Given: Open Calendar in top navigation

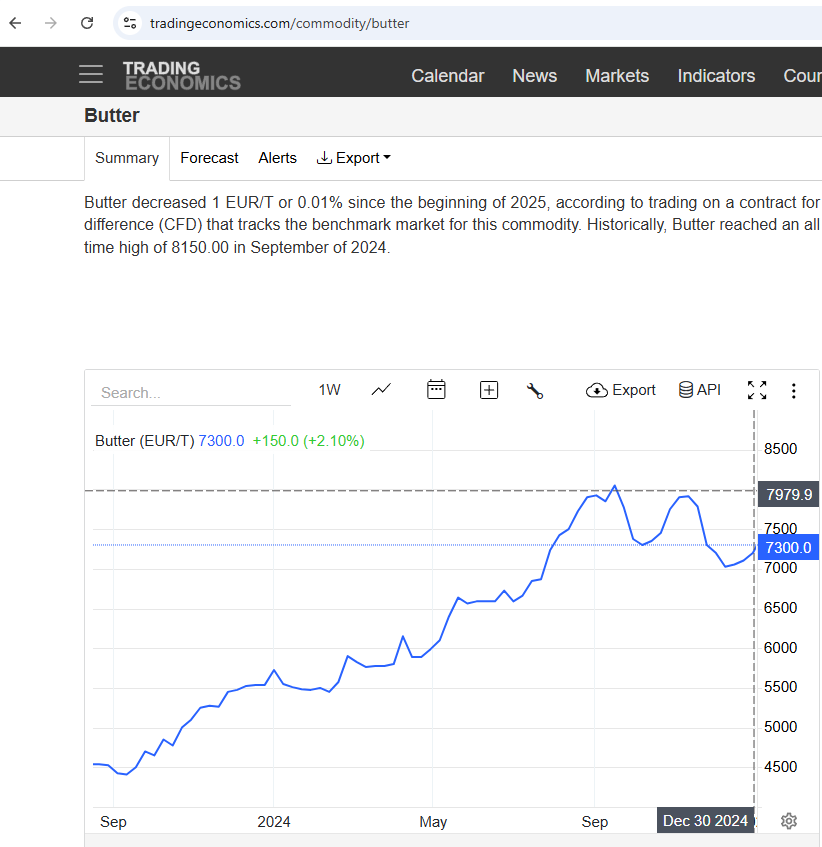Looking at the screenshot, I should [448, 76].
